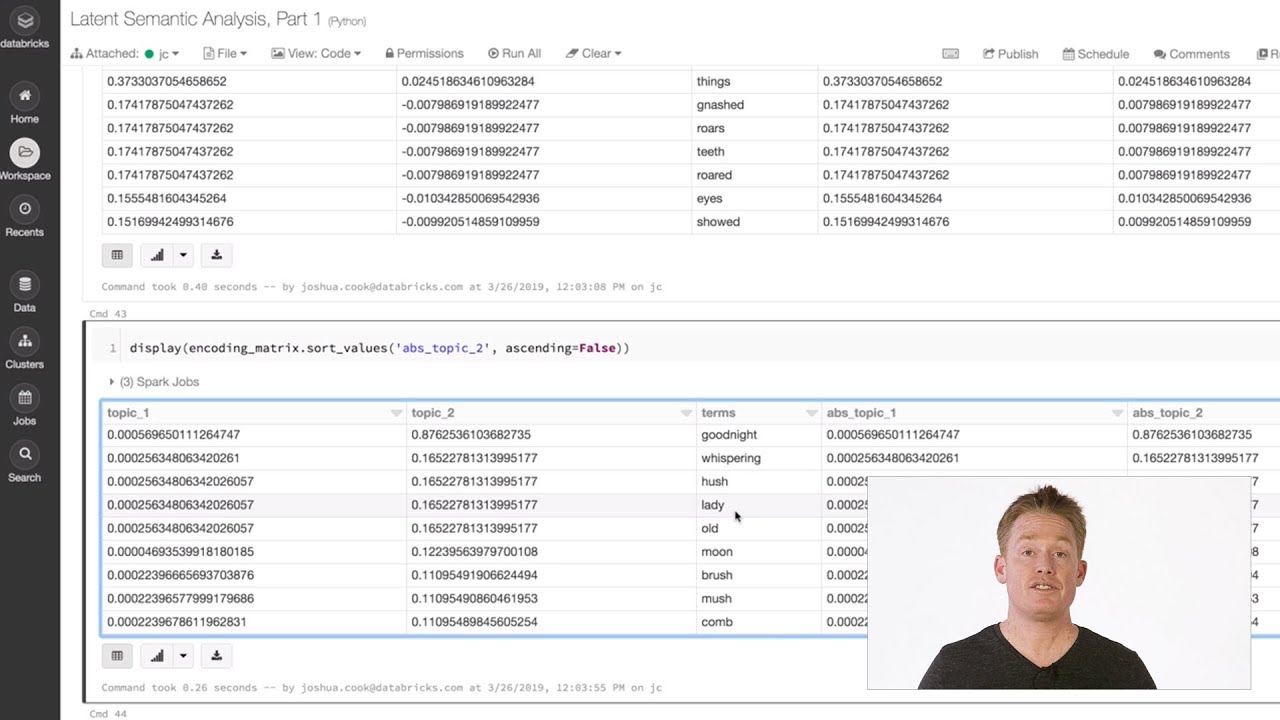Open the Clear menu
The width and height of the screenshot is (1280, 720).
(594, 54)
